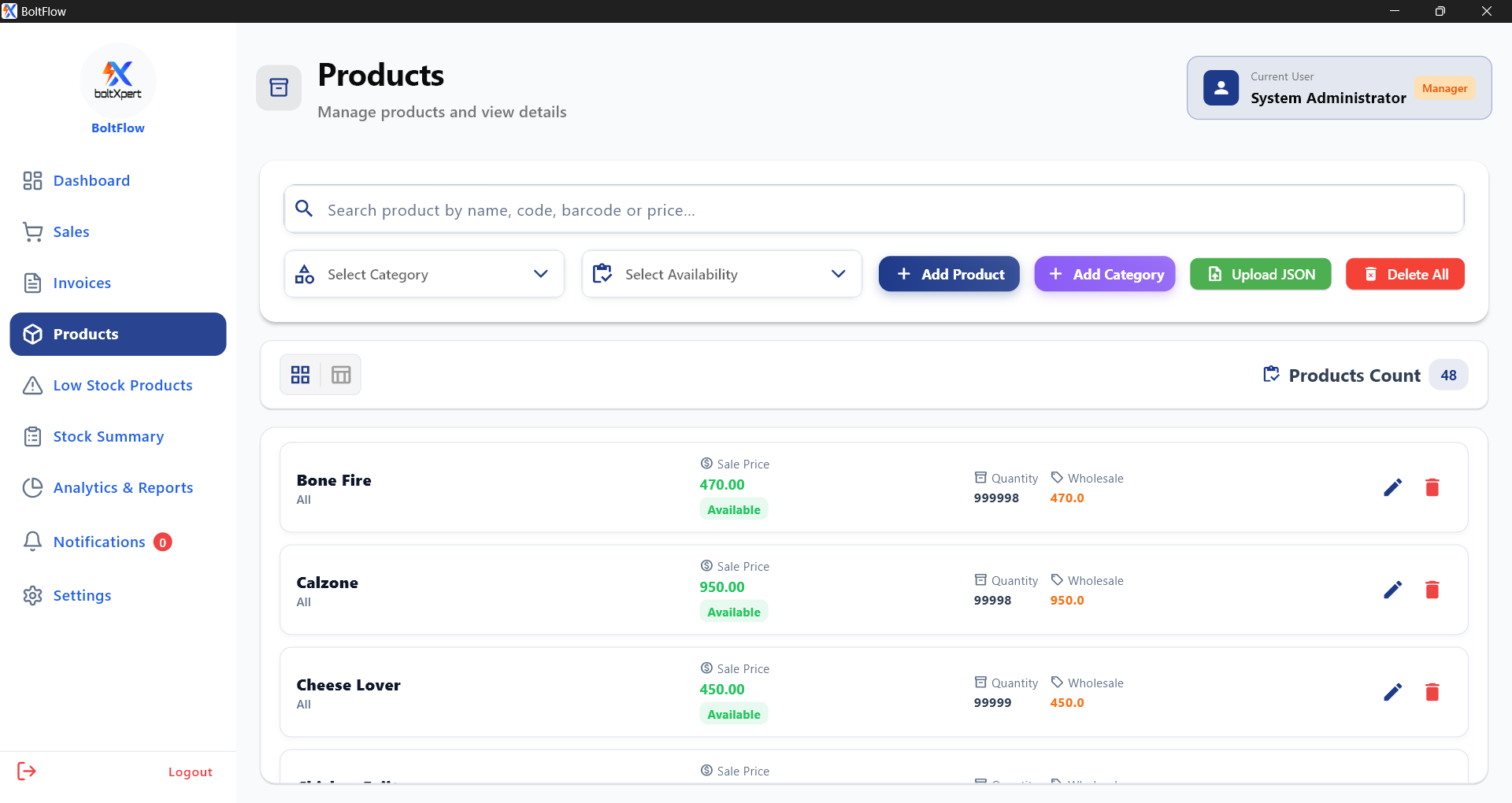Click the Upload JSON button

(1260, 274)
